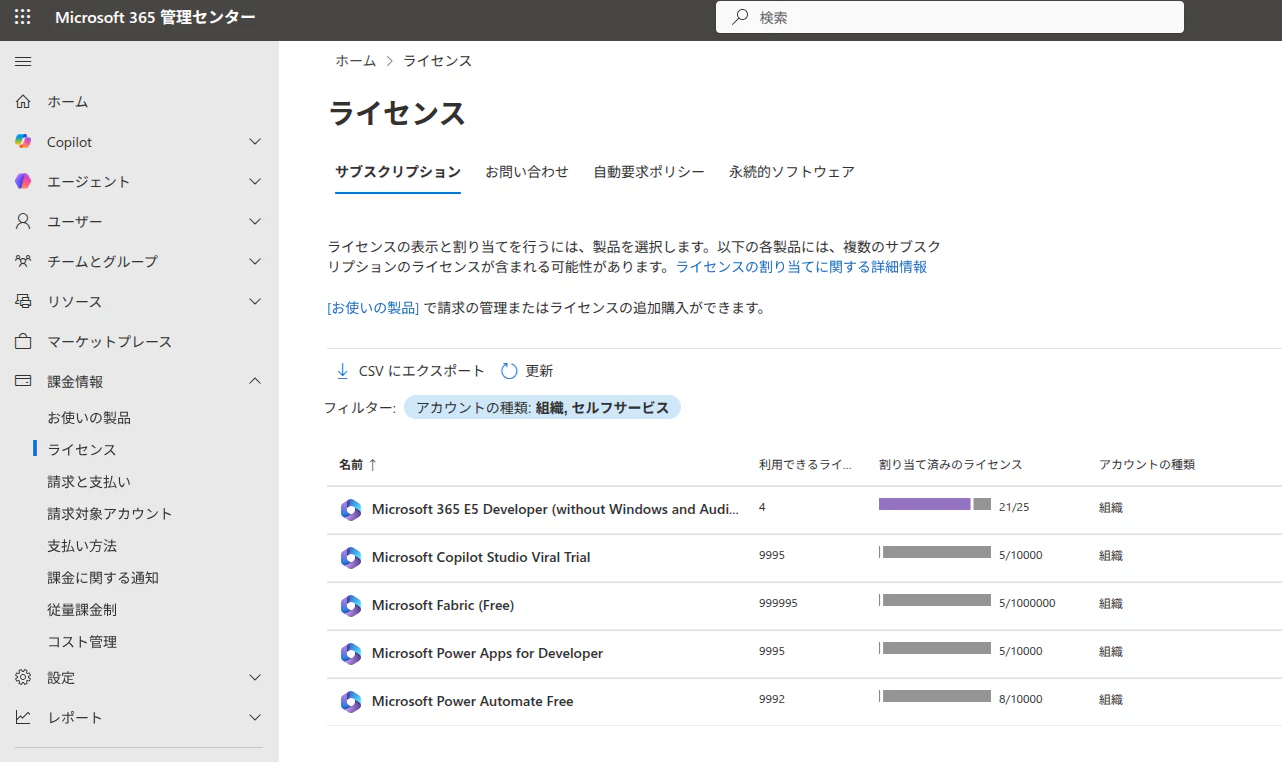Click the ホーム breadcrumb link

point(356,61)
